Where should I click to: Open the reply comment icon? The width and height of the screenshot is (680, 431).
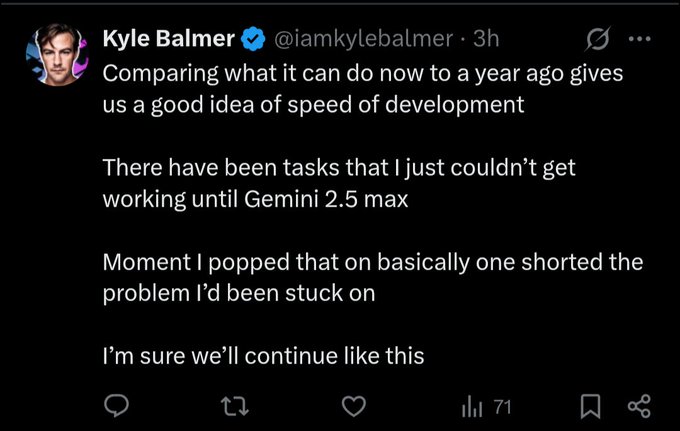pos(117,406)
